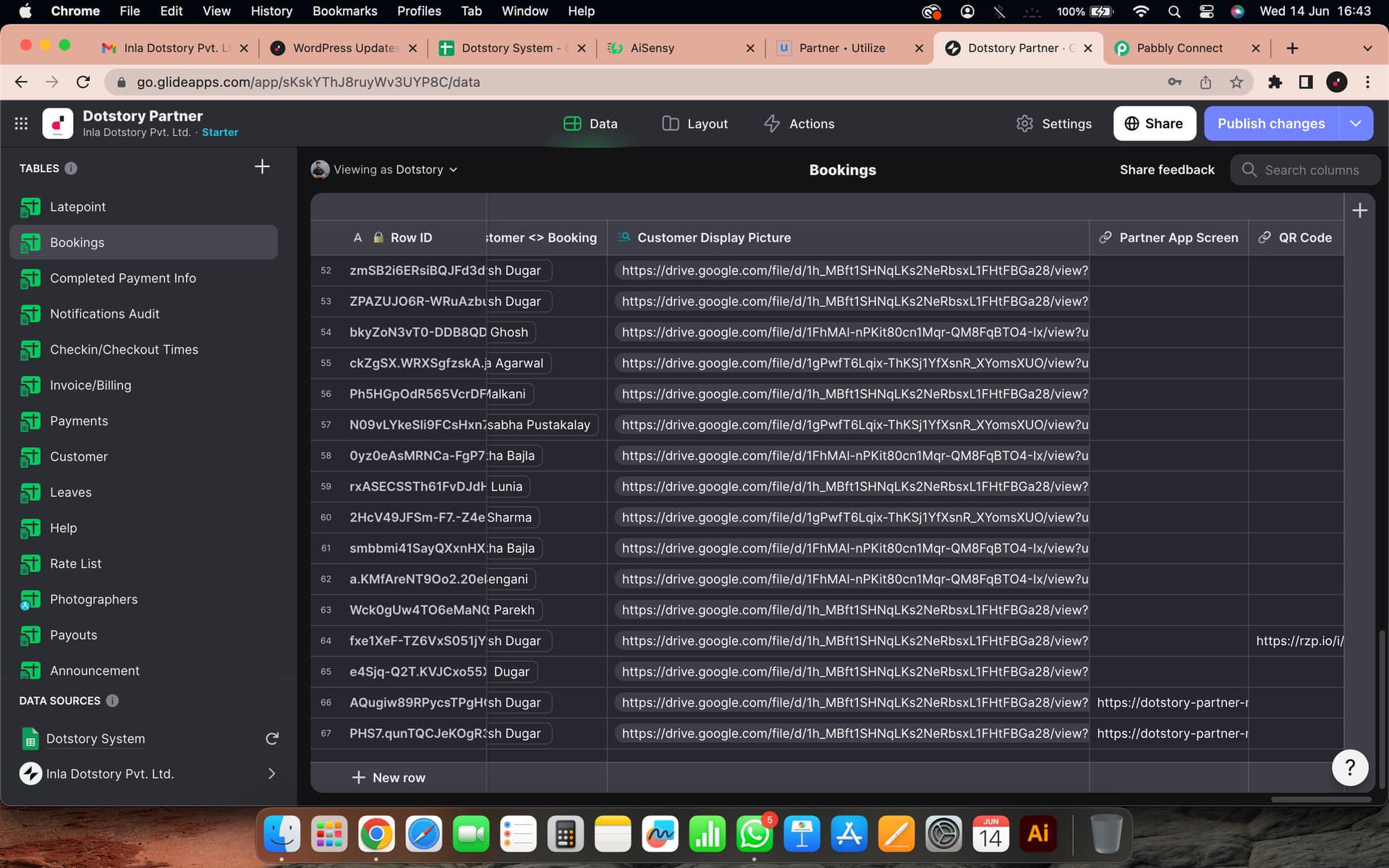
Task: Switch to the Layout tab
Action: pos(694,124)
